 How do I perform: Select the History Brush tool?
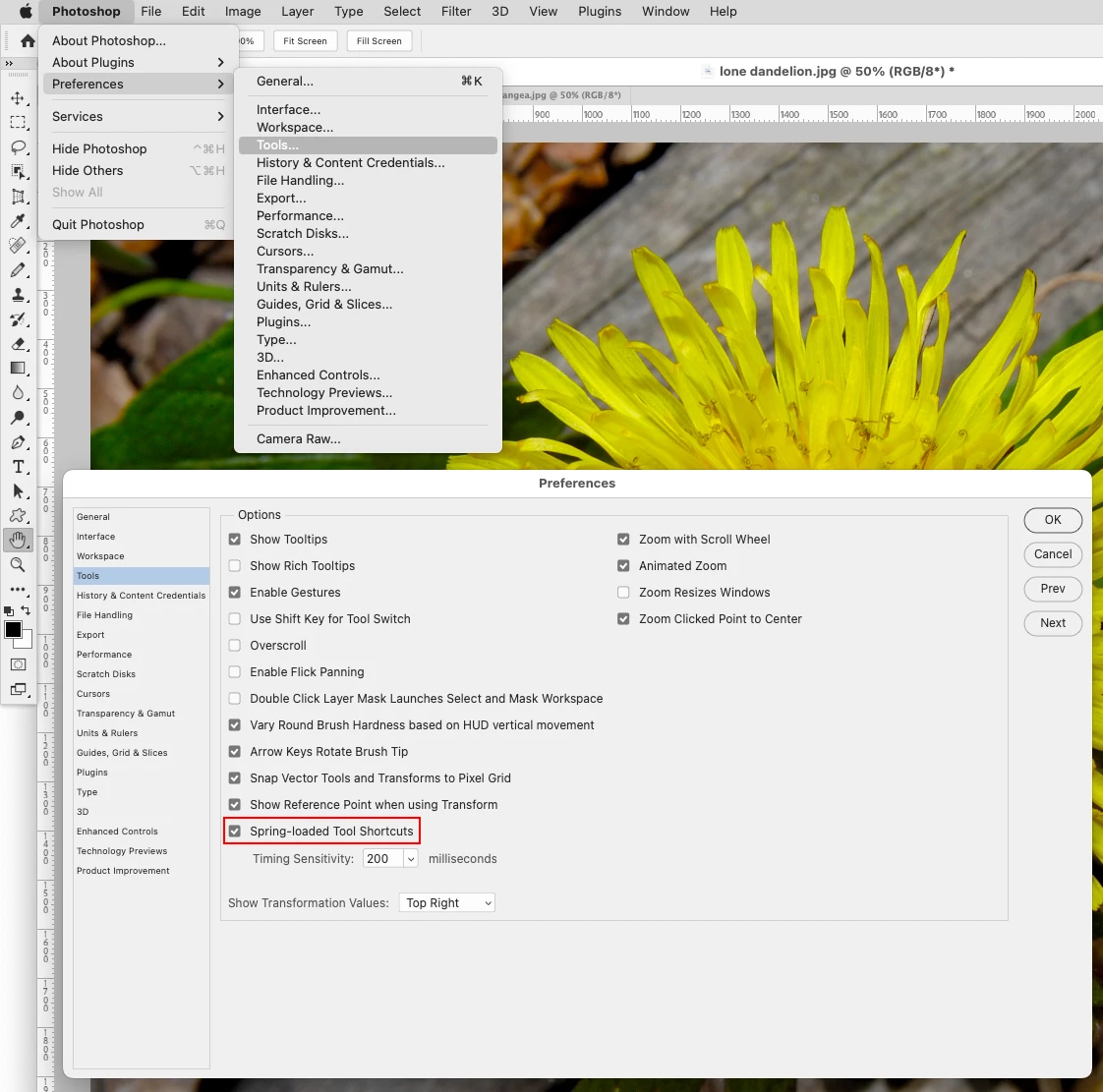(x=18, y=319)
